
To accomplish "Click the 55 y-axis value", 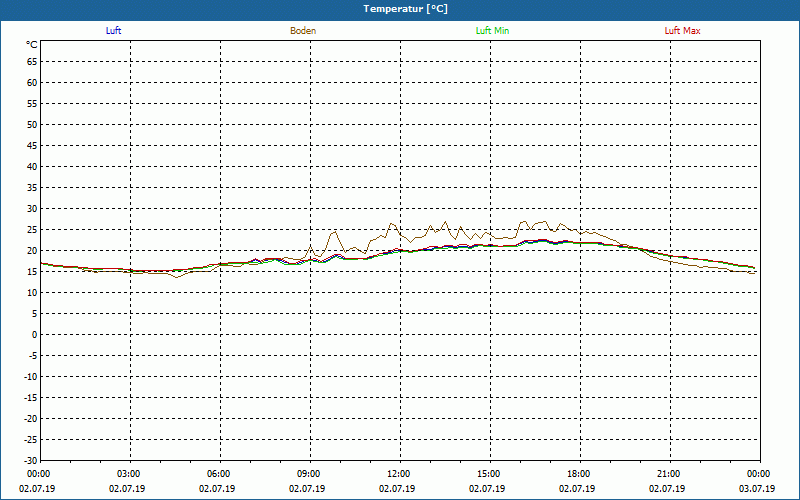I will (x=32, y=104).
